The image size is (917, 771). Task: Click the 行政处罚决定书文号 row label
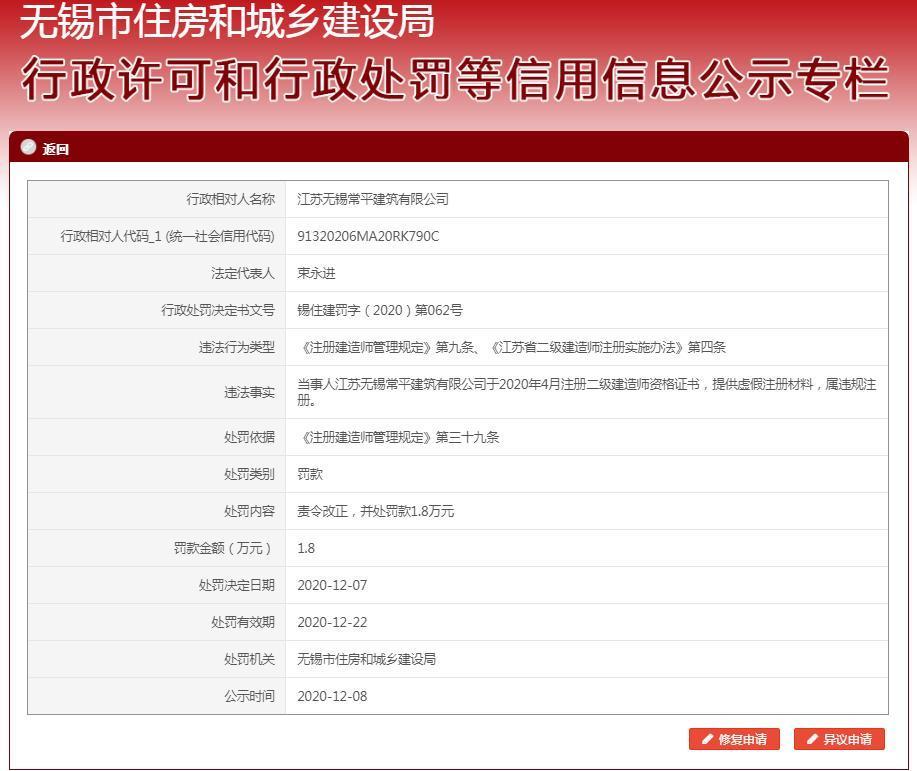point(218,310)
